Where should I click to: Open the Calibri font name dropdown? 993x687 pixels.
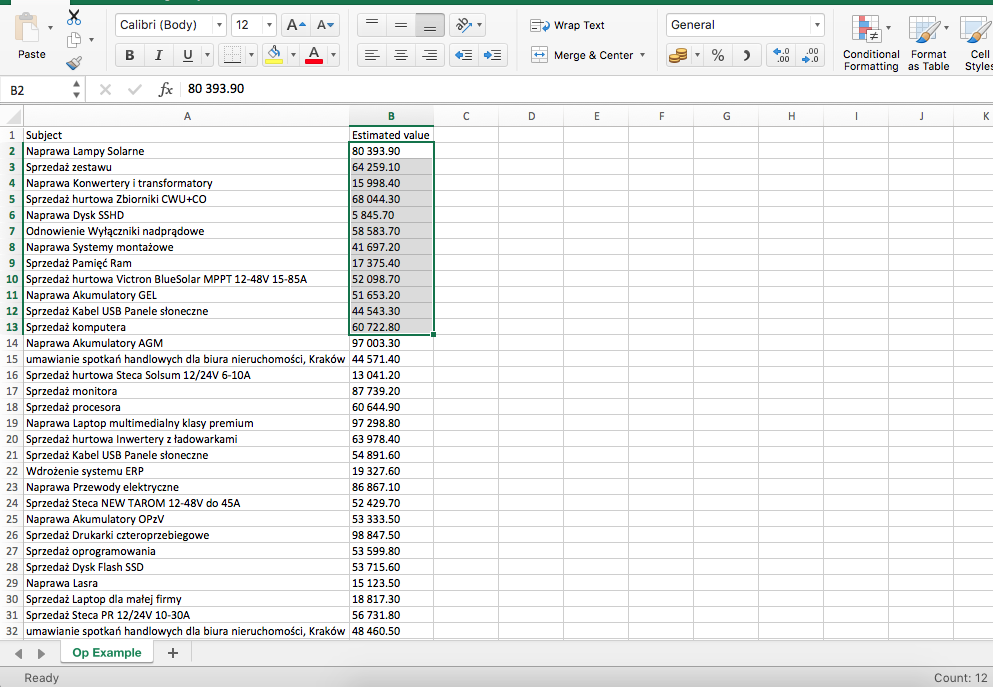219,25
